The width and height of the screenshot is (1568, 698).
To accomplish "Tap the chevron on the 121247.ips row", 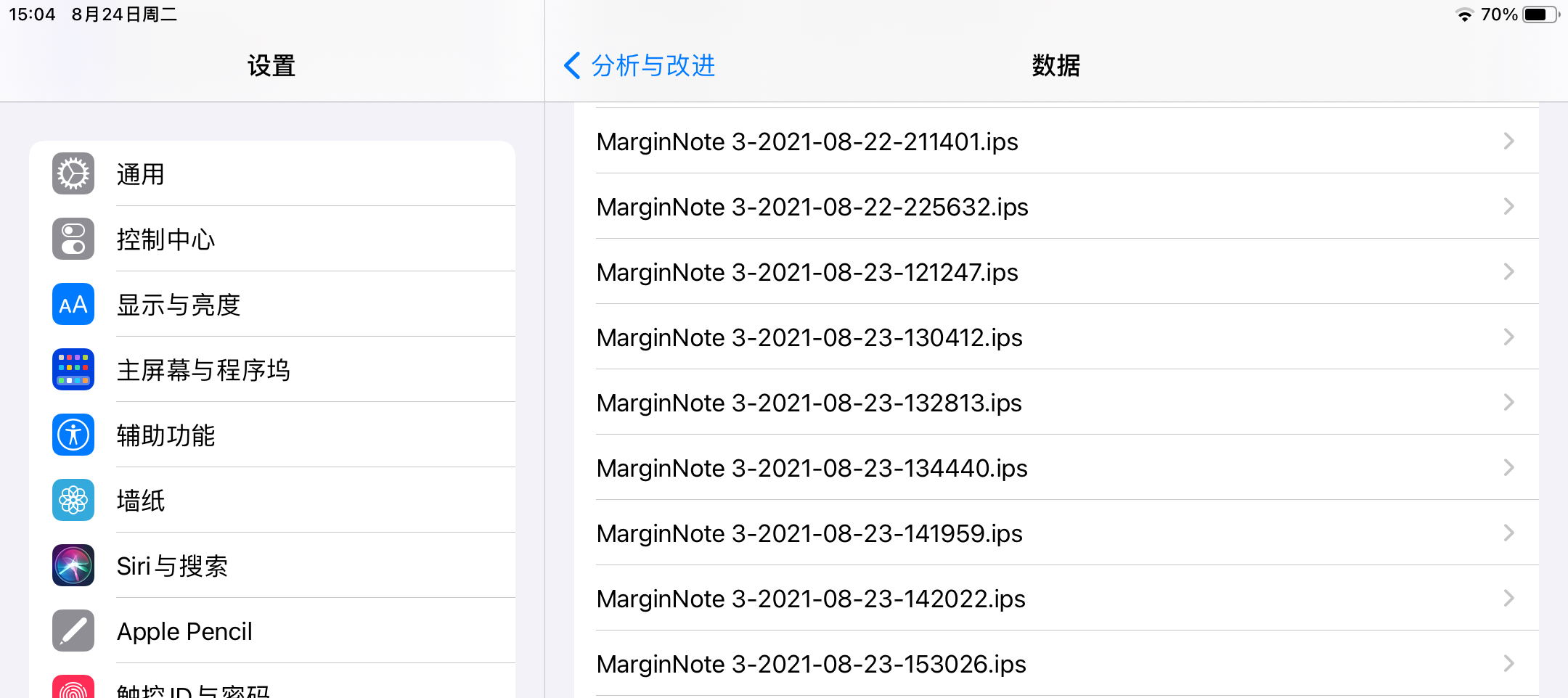I will 1509,271.
